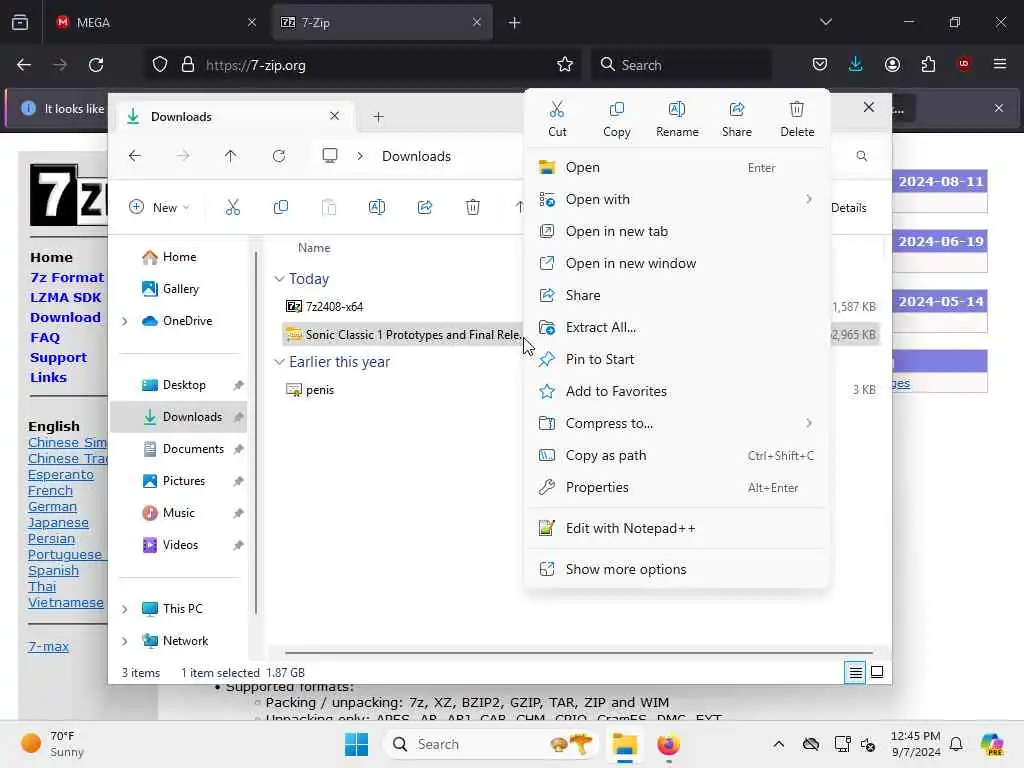
Task: Click Explorer toolbar rename icon
Action: 377,208
